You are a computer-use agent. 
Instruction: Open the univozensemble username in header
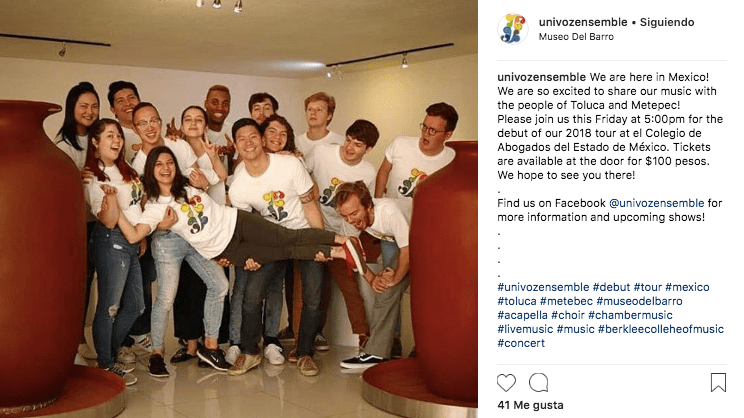click(x=583, y=22)
